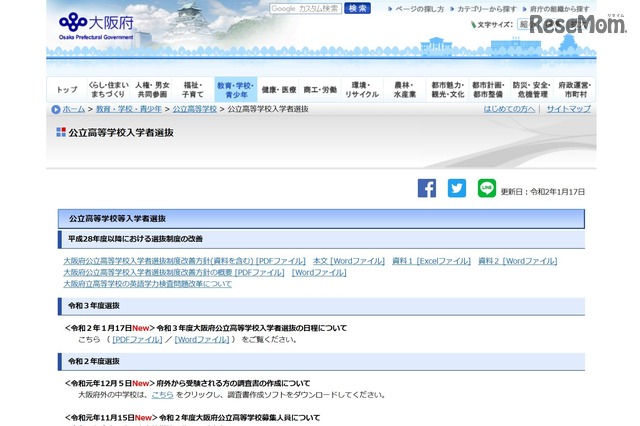This screenshot has height=426, width=640.
Task: Select the 健康・医療 navigation tab
Action: pyautogui.click(x=279, y=89)
